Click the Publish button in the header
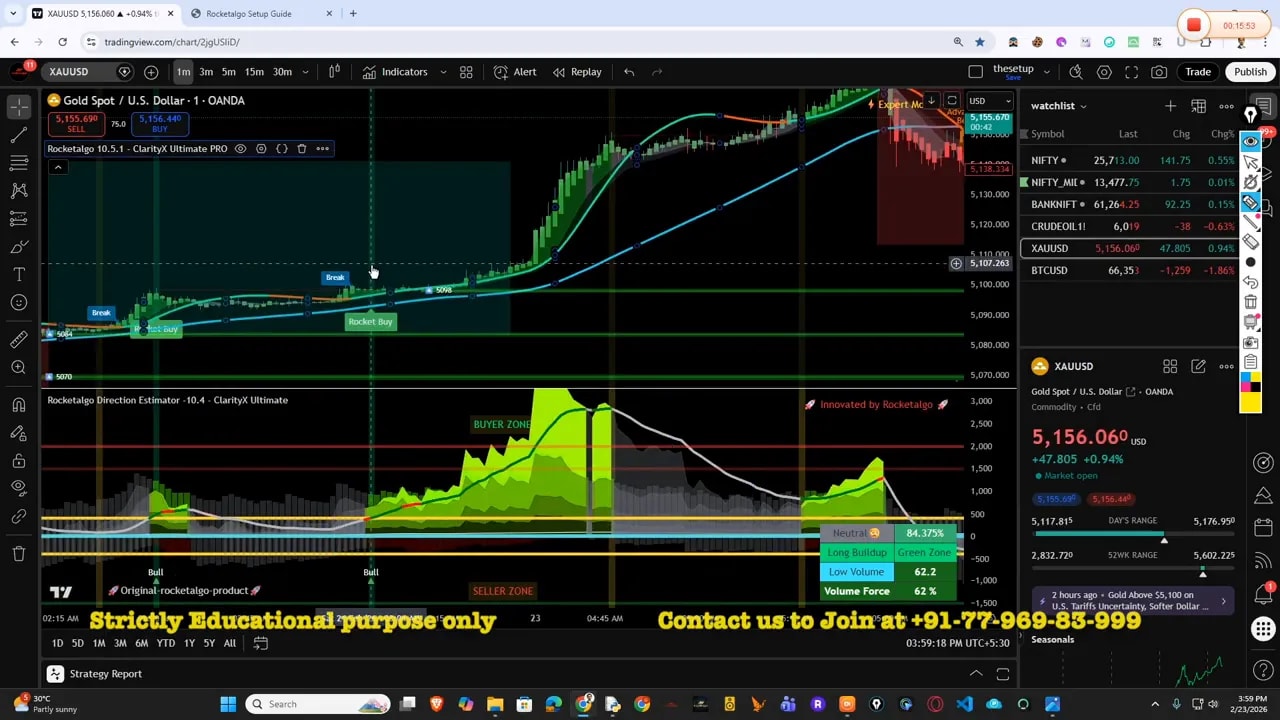The width and height of the screenshot is (1280, 720). click(x=1250, y=71)
